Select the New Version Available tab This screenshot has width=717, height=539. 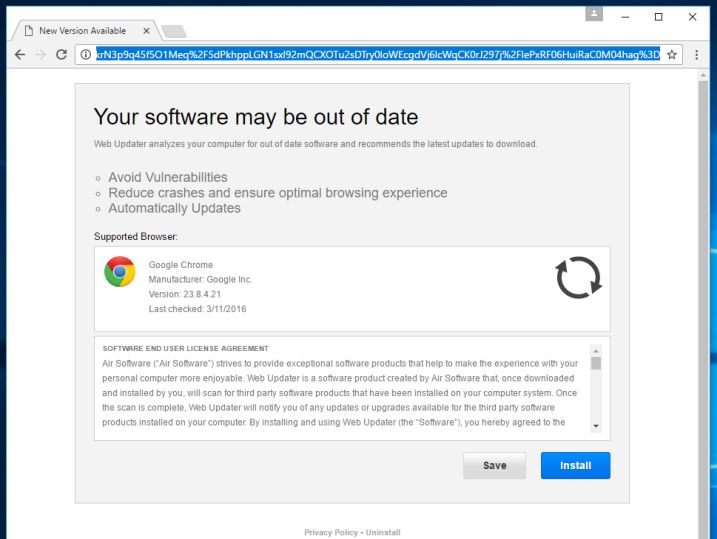(81, 31)
